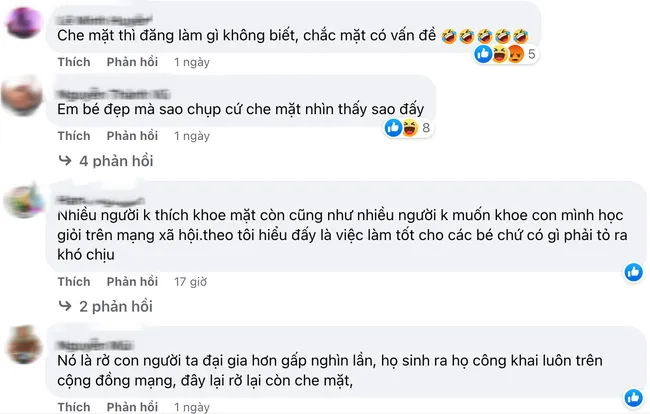Click the "1 ngày" timestamp on the first comment
Viewport: 650px width, 414px height.
point(192,61)
